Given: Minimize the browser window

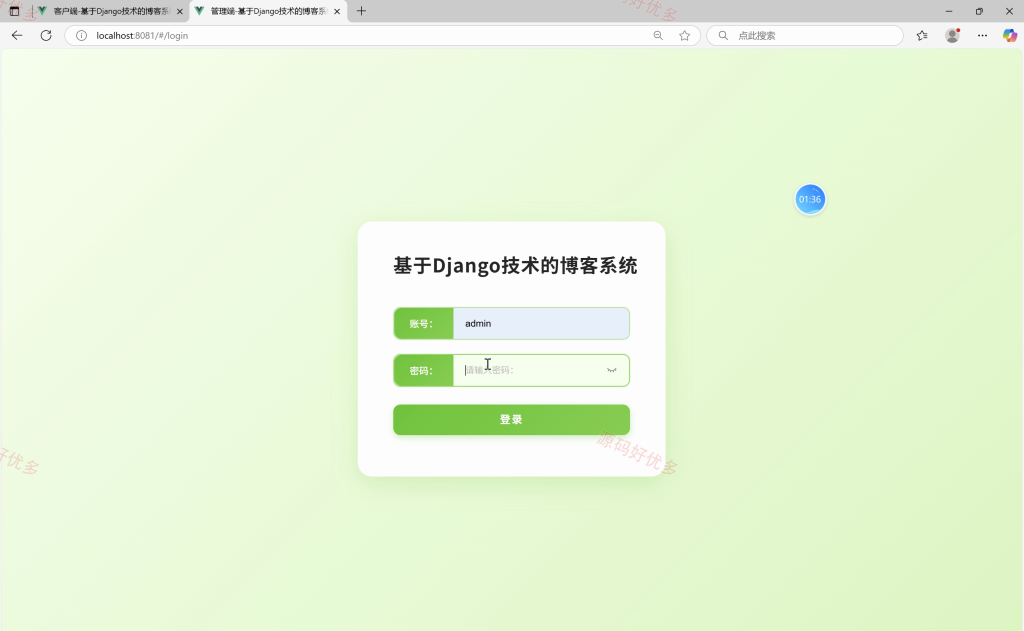Looking at the screenshot, I should tap(949, 11).
